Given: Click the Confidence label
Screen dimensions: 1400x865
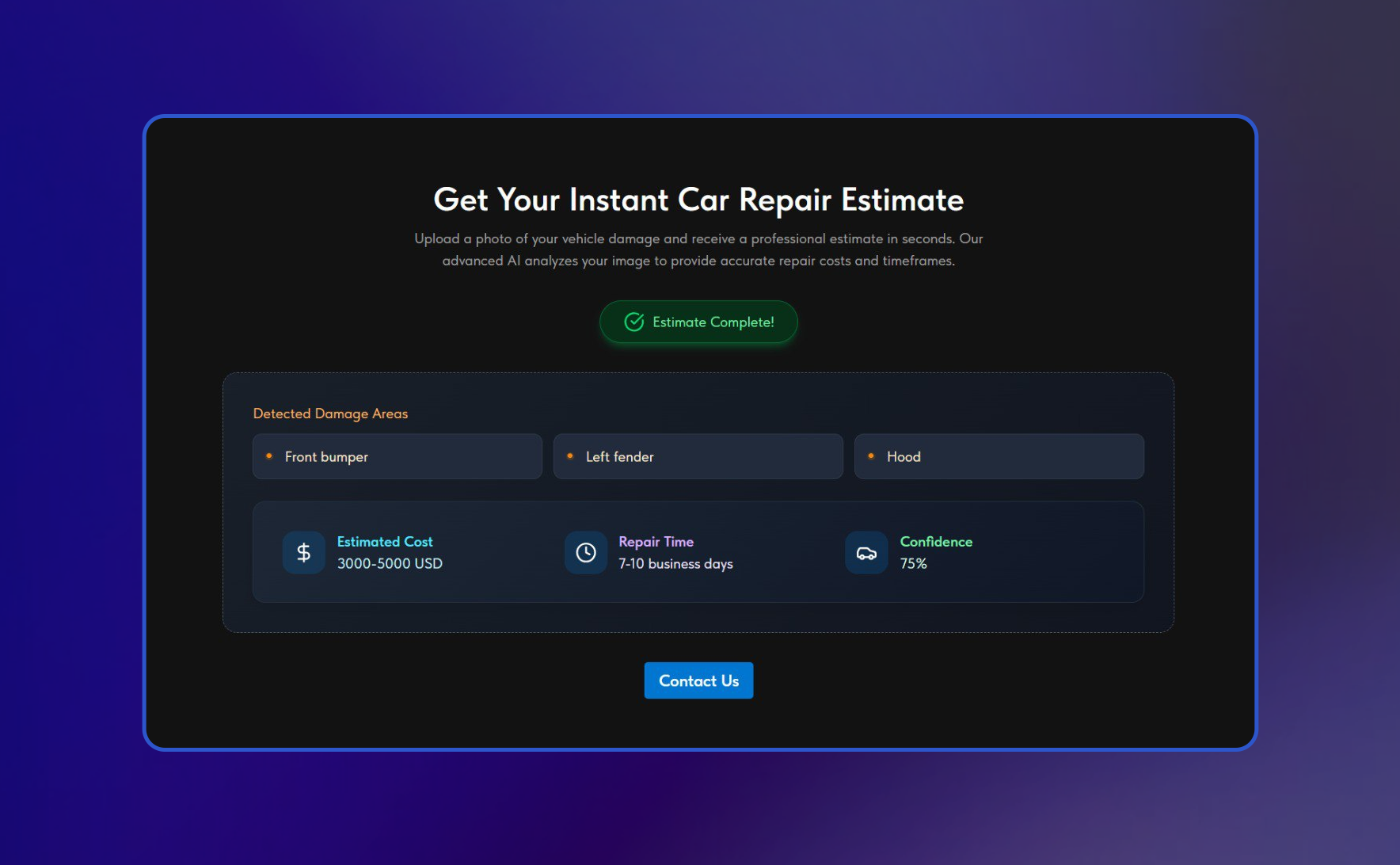Looking at the screenshot, I should tap(936, 542).
